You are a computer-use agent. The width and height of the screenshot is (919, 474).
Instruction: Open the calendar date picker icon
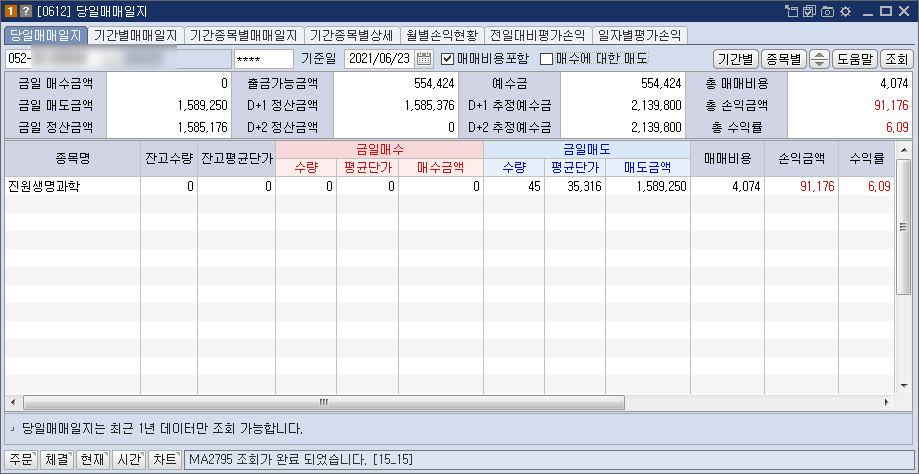point(424,59)
